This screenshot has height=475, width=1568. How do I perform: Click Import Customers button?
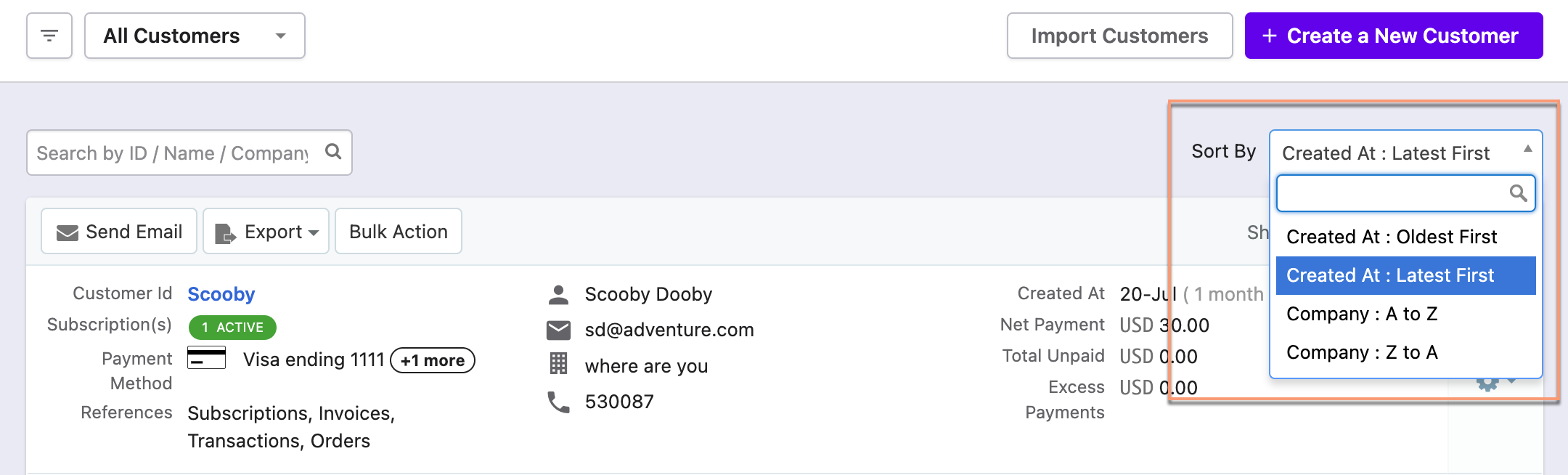tap(1119, 36)
